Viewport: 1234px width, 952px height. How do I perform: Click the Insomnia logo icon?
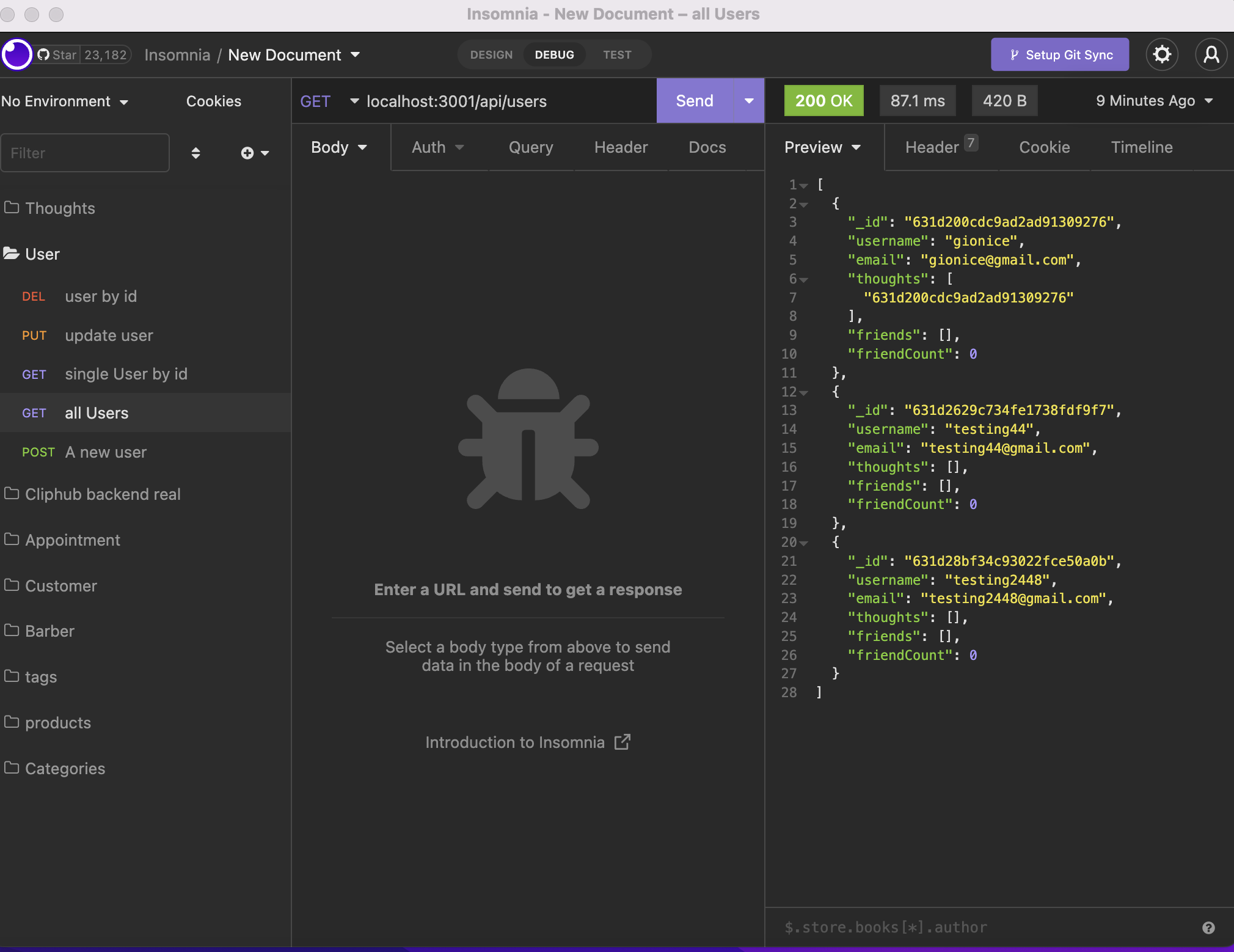(x=16, y=54)
